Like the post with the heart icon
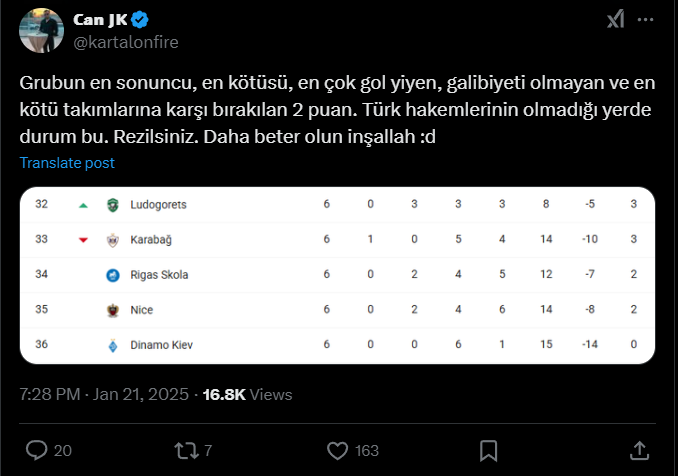The image size is (678, 476). (338, 450)
